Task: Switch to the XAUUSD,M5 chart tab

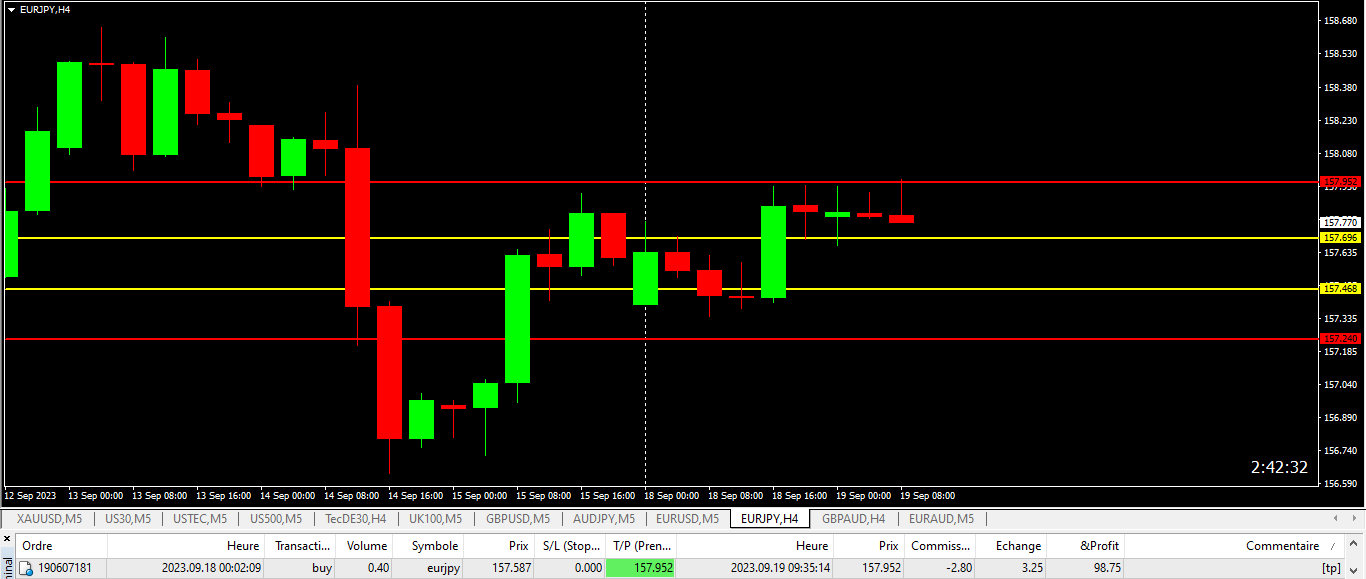Action: click(49, 519)
